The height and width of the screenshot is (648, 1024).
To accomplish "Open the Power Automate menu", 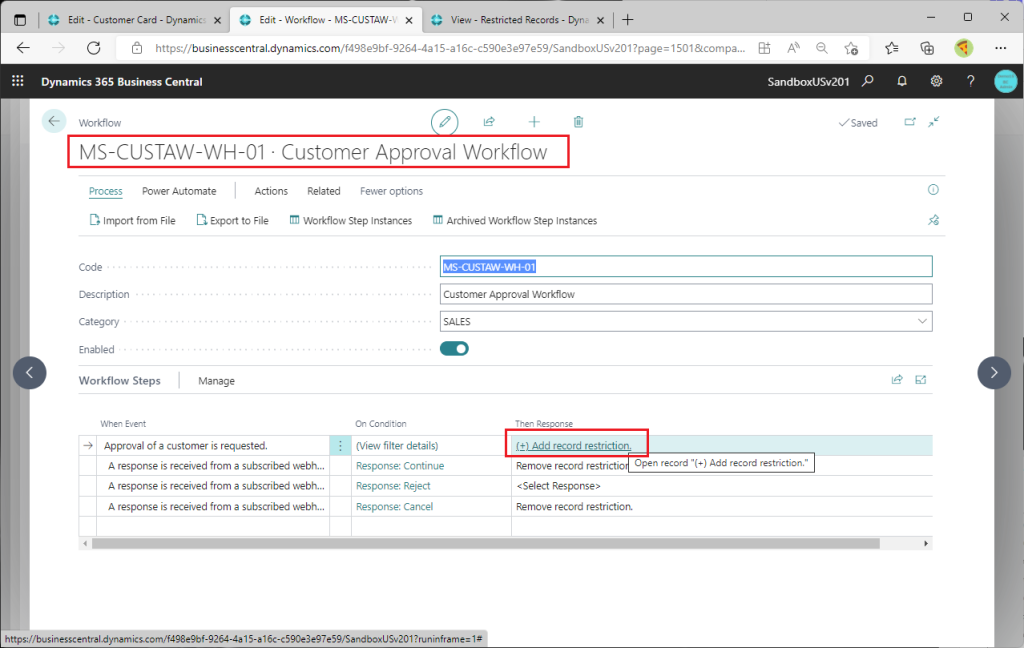I will pyautogui.click(x=179, y=191).
